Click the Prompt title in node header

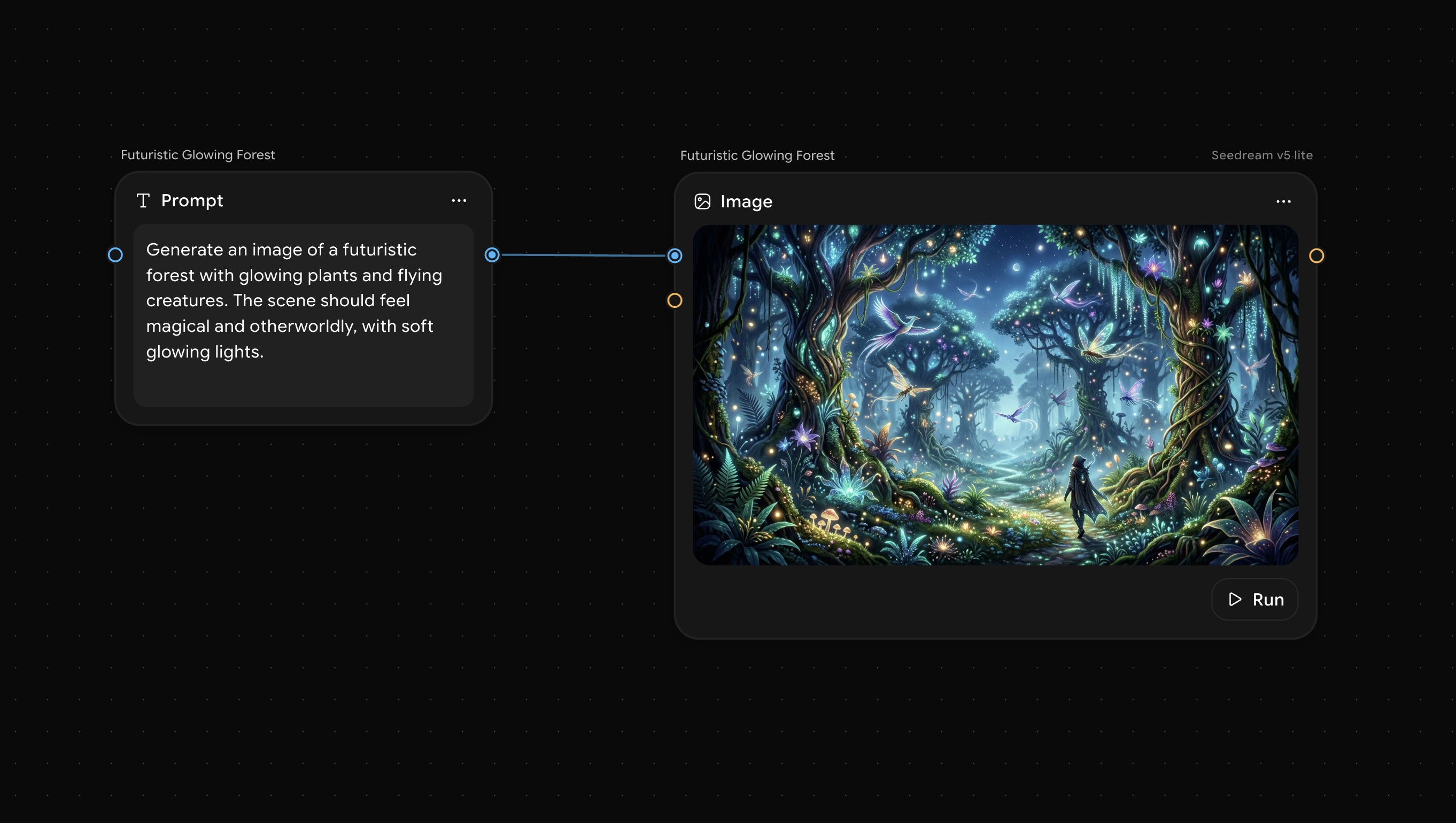tap(191, 200)
